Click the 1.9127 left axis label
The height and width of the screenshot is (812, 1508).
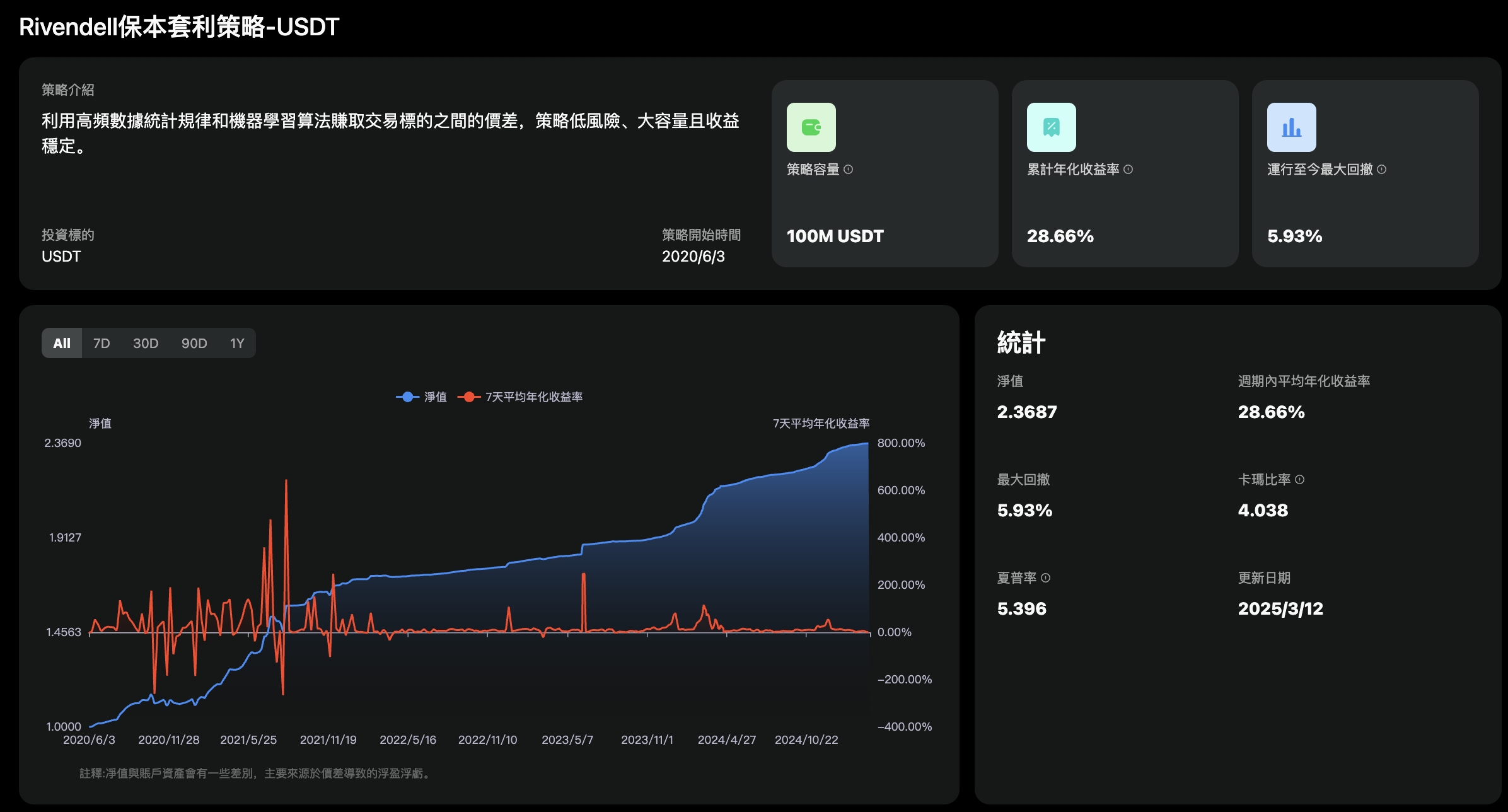65,538
